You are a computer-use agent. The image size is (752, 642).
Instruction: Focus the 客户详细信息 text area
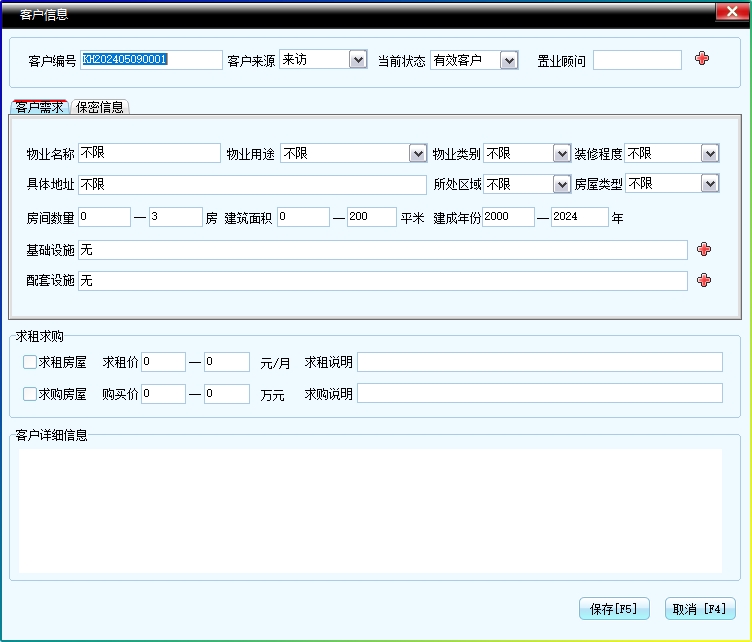(370, 510)
